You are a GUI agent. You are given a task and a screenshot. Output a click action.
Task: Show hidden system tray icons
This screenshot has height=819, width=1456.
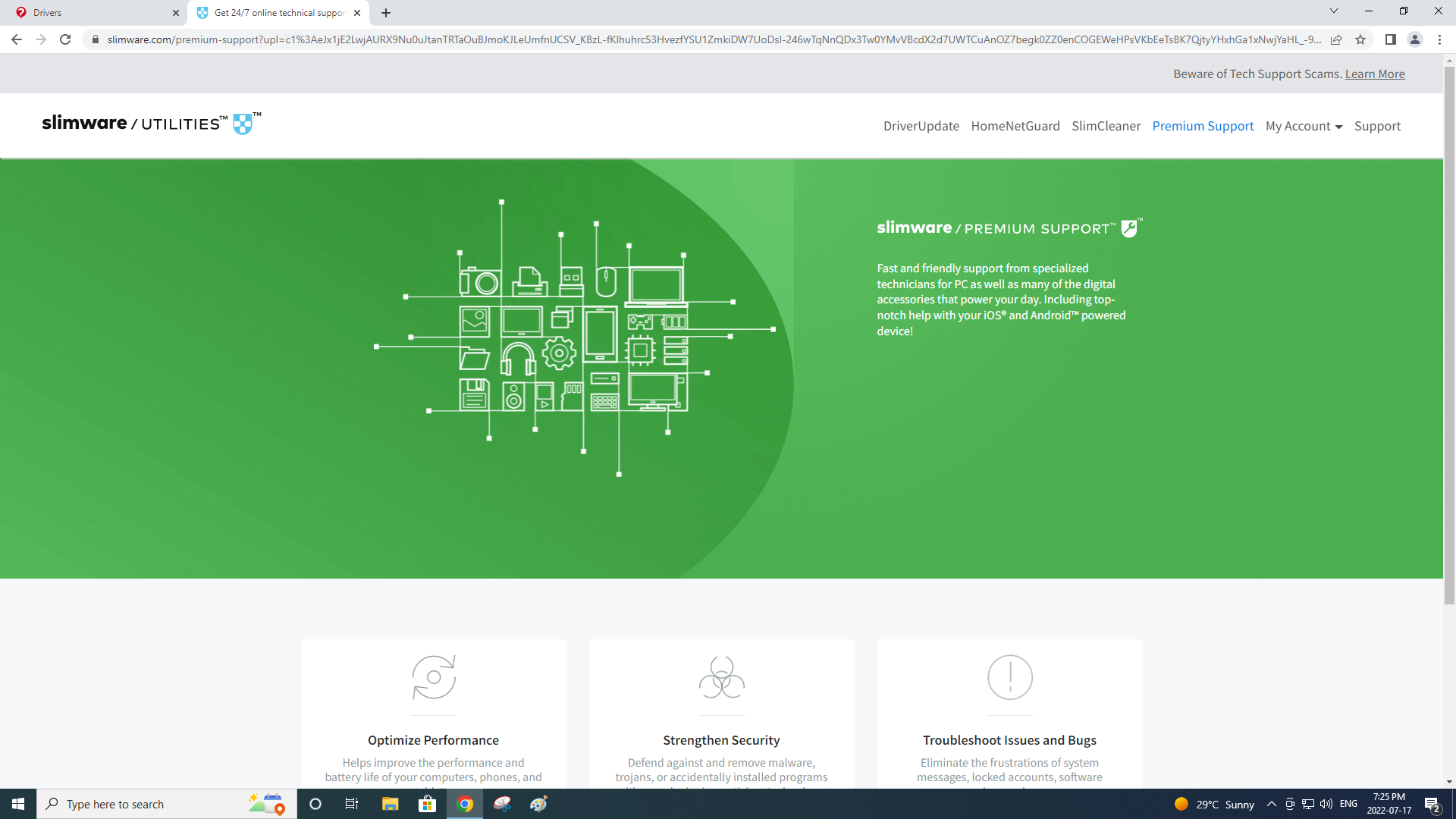tap(1272, 804)
